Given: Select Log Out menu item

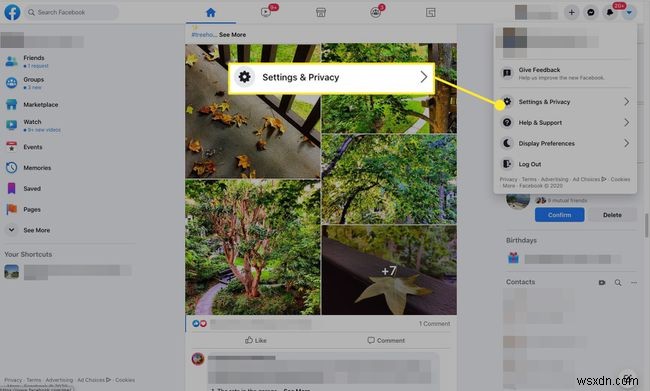Looking at the screenshot, I should tap(565, 164).
